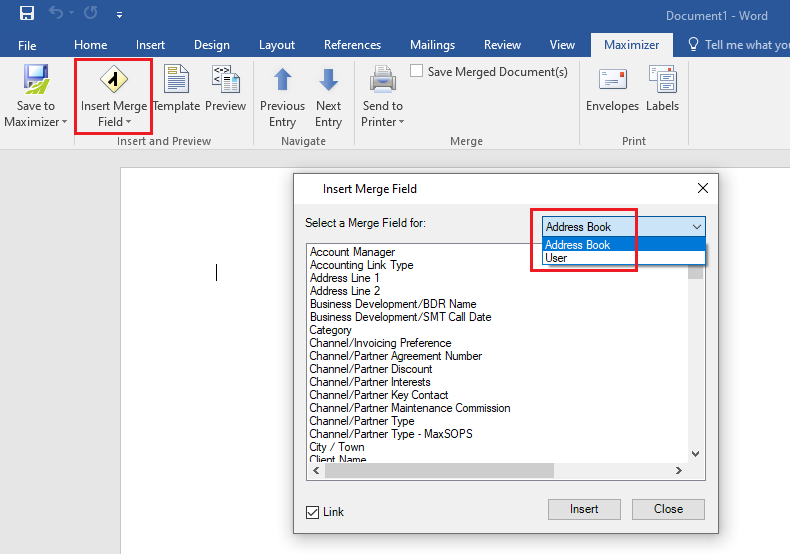This screenshot has height=554, width=790.
Task: Click the Save icon in the title bar
Action: 27,13
